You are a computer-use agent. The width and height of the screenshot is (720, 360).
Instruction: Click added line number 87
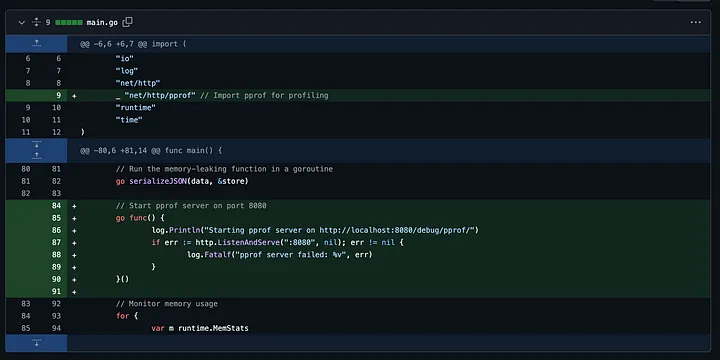pos(56,242)
